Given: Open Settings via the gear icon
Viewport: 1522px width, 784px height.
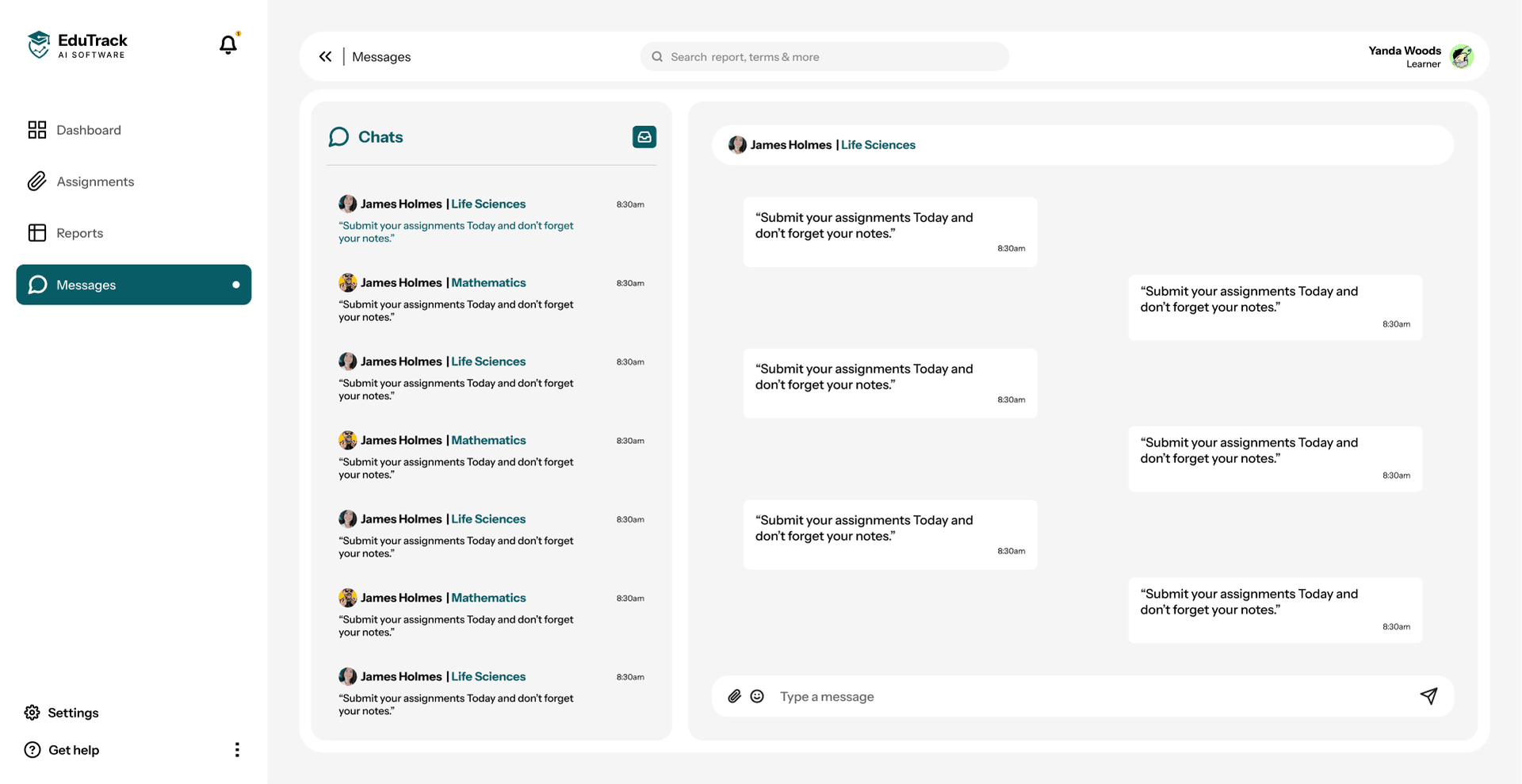Looking at the screenshot, I should [33, 713].
